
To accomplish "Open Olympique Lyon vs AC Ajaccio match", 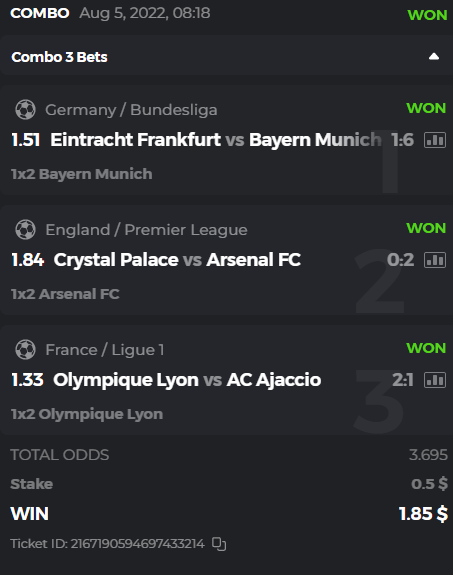I will coord(187,380).
